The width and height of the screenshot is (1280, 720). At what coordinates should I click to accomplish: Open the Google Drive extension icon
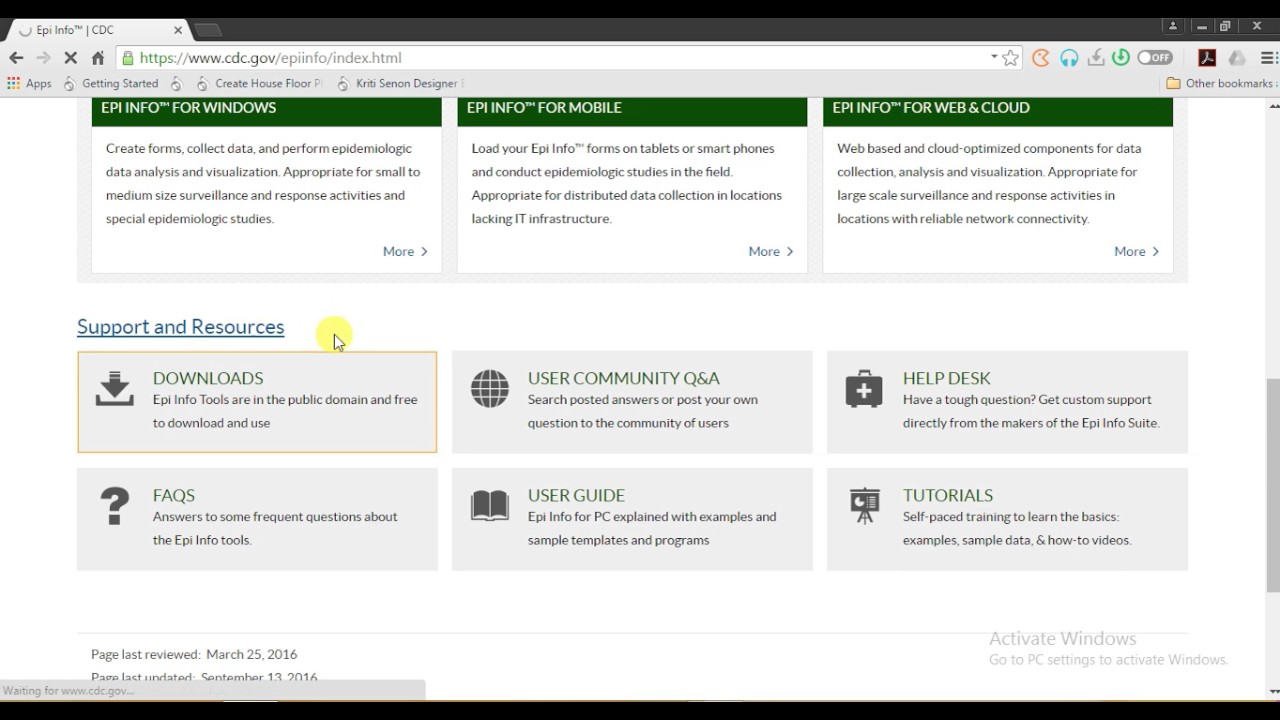click(1237, 58)
